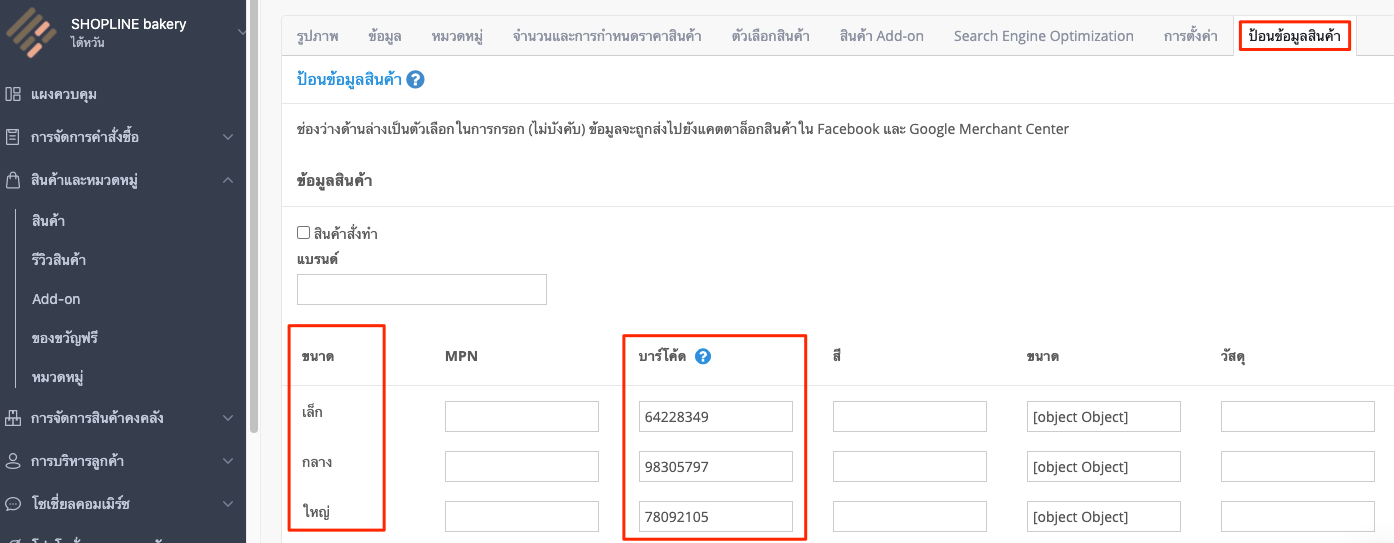Screen dimensions: 1394x543
Task: Click the MPN field for ใหญ่ row
Action: [x=522, y=517]
